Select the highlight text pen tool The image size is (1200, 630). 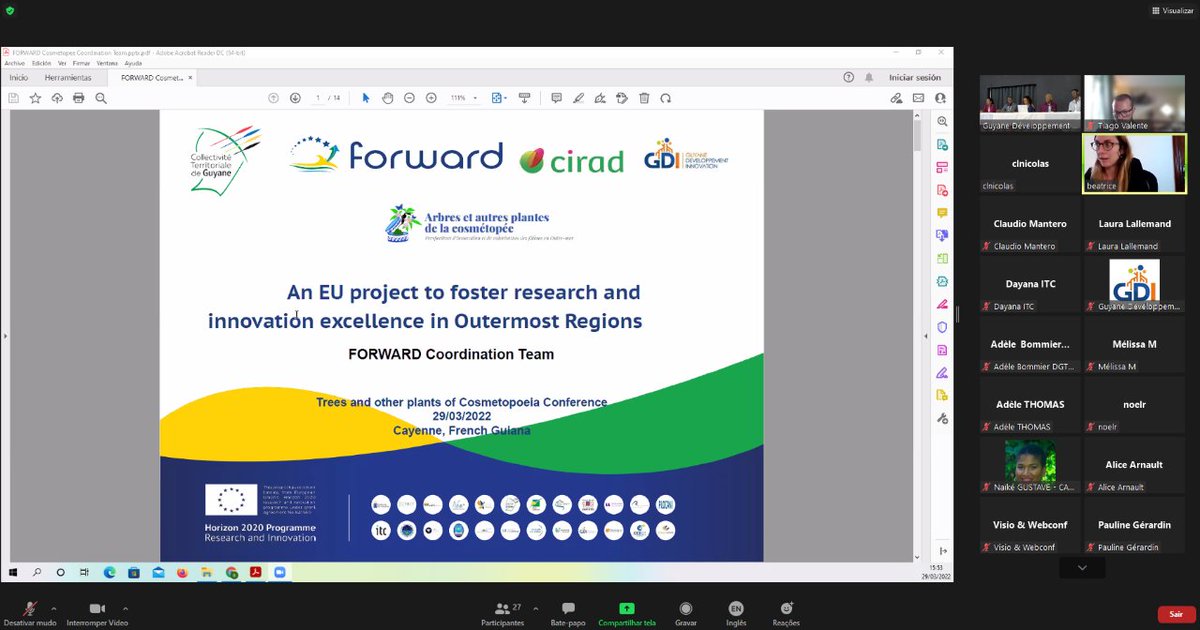click(x=578, y=98)
